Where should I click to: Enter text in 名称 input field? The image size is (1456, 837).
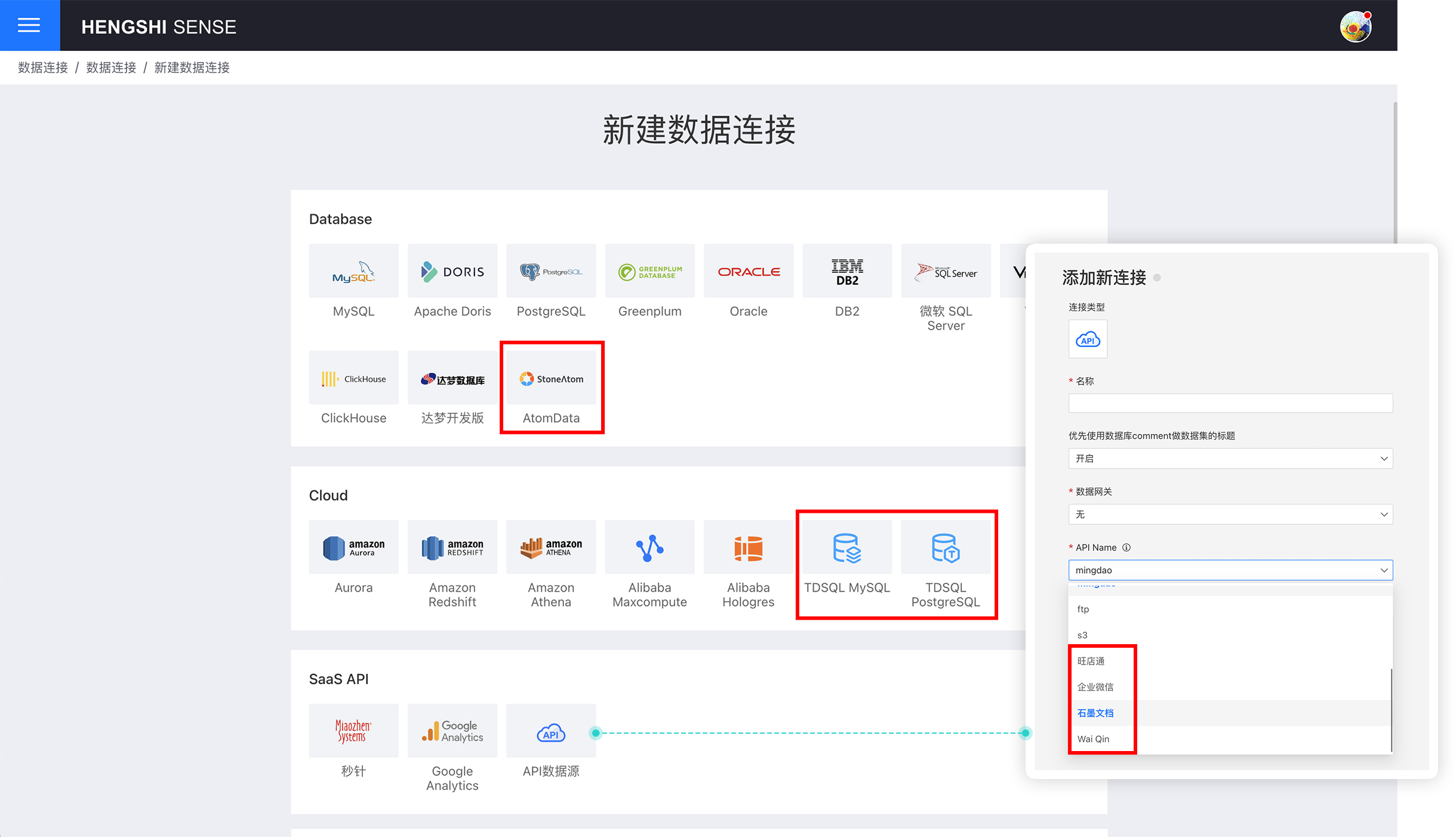click(1229, 404)
